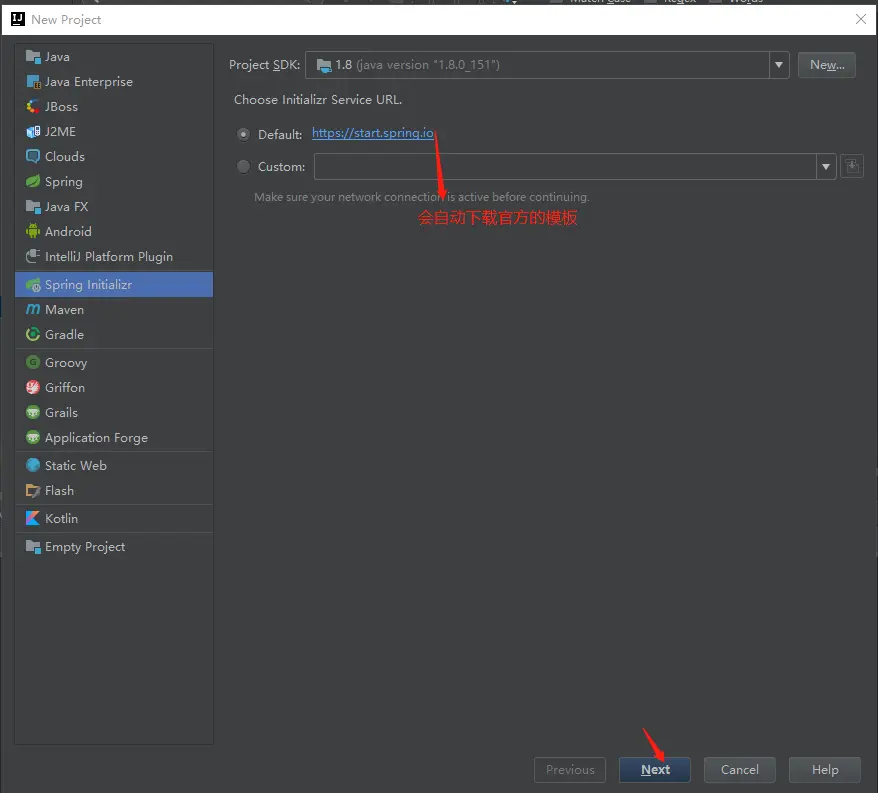Choose the Static Web label

pos(76,465)
